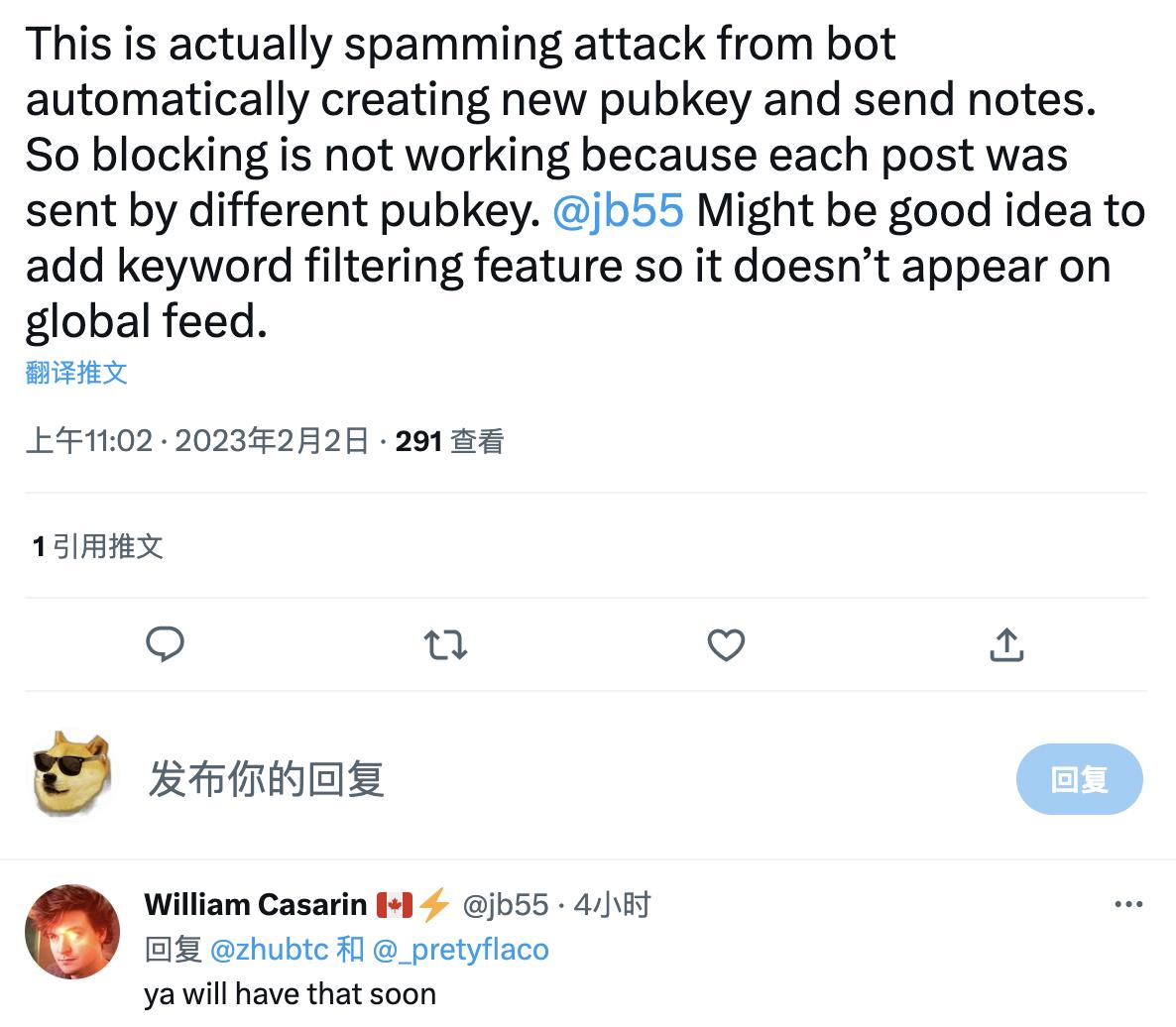Click the @zhubtc mention link
Viewport: 1176px width, 1027px height.
(269, 950)
